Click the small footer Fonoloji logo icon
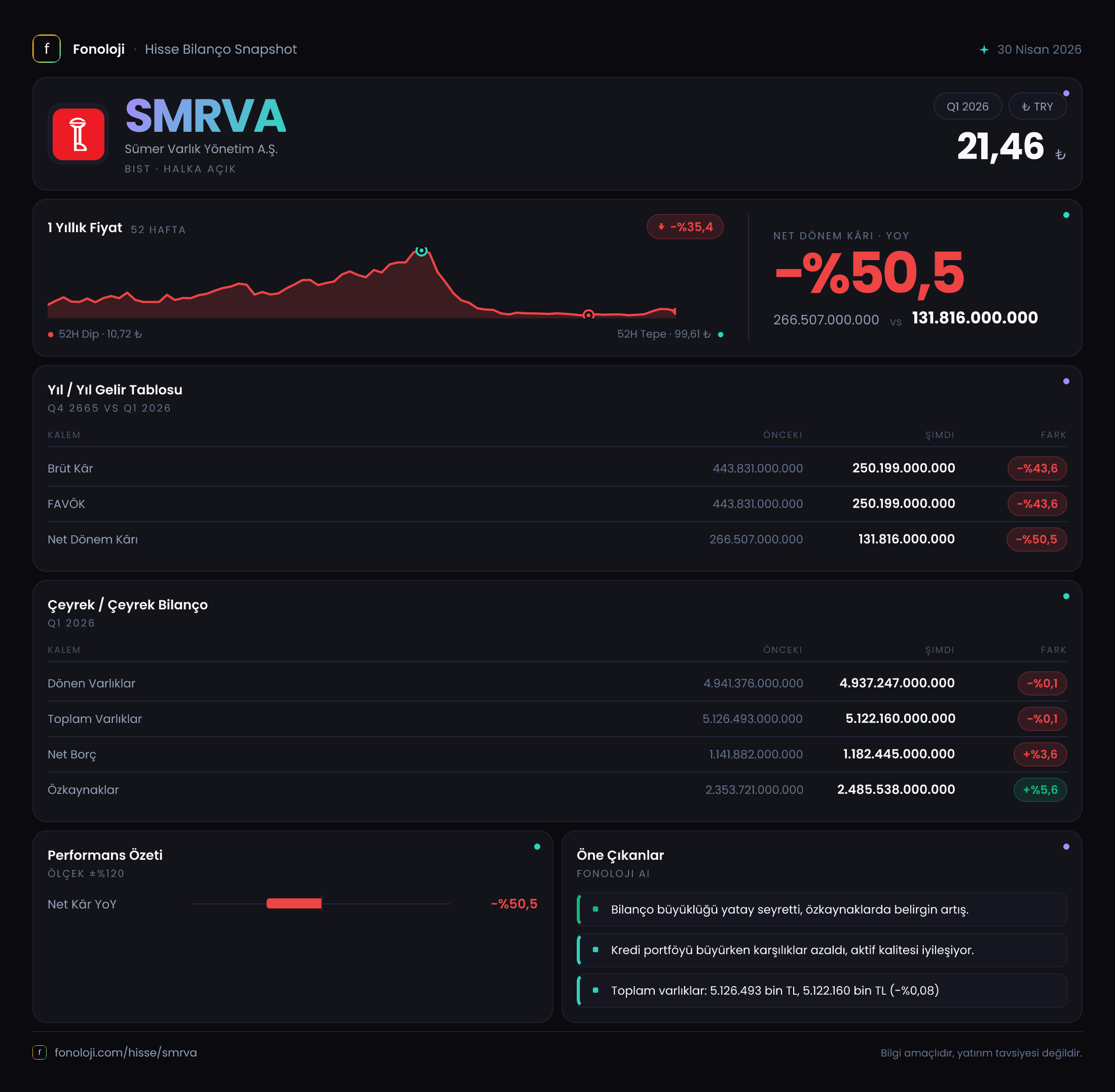 [40, 1052]
